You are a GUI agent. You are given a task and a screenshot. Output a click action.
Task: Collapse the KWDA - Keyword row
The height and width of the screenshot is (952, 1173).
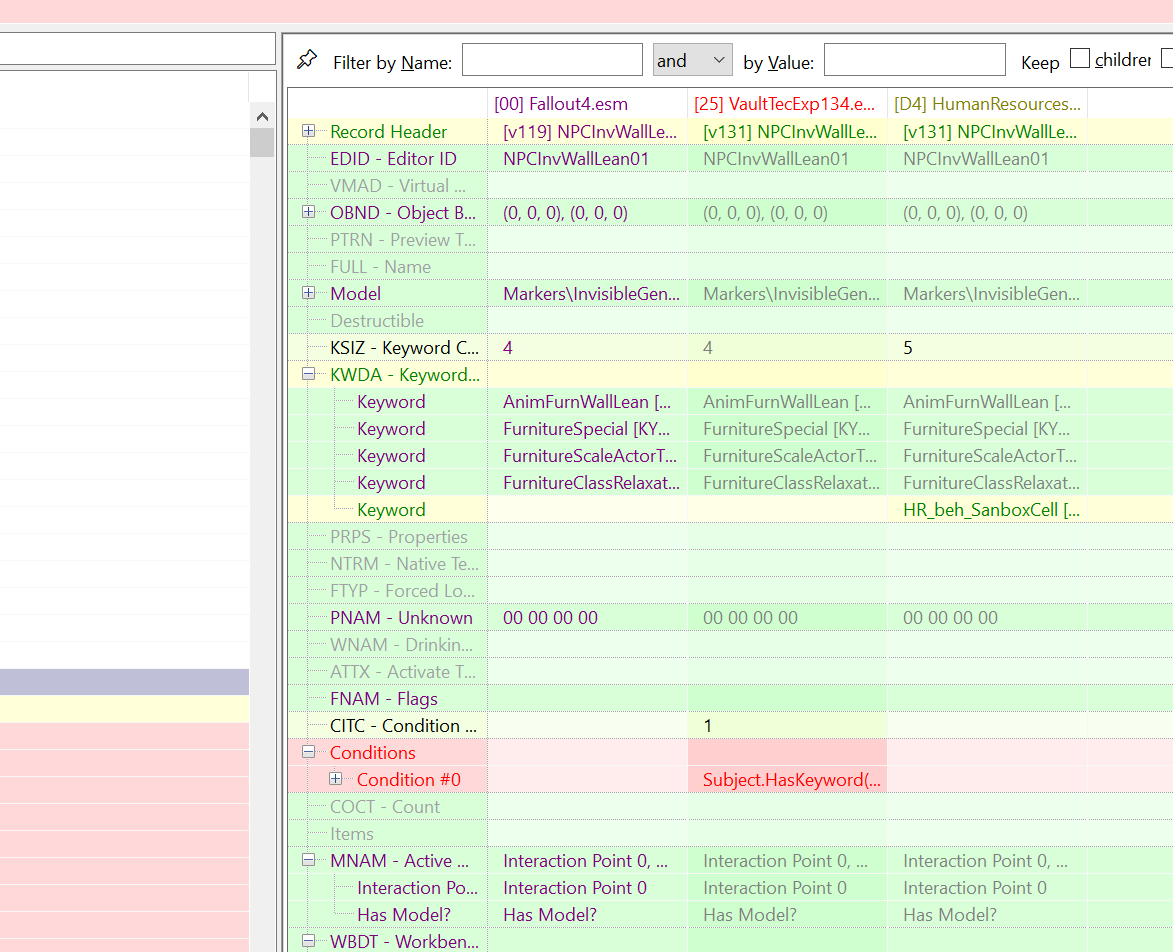point(308,374)
